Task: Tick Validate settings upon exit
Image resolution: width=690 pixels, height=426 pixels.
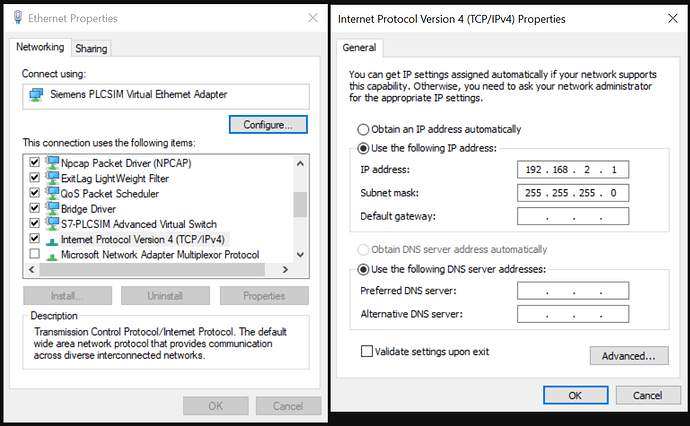Action: [x=366, y=351]
